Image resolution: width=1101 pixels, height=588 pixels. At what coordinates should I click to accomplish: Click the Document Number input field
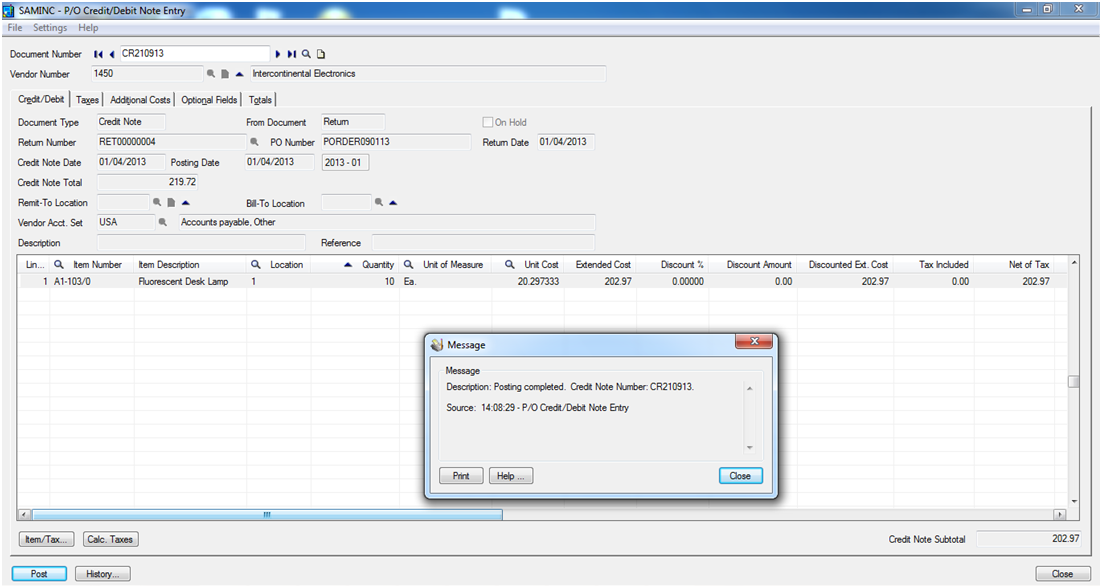(194, 54)
